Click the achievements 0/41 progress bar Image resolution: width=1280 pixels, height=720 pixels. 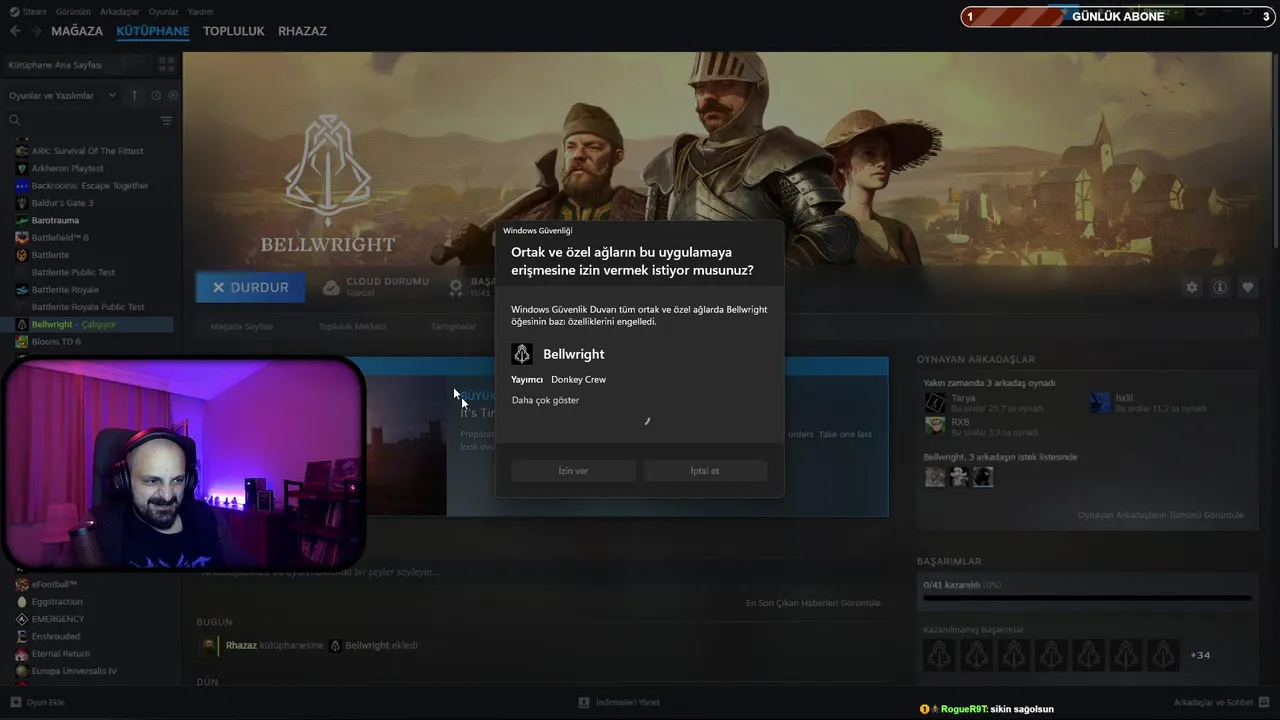pyautogui.click(x=1087, y=598)
